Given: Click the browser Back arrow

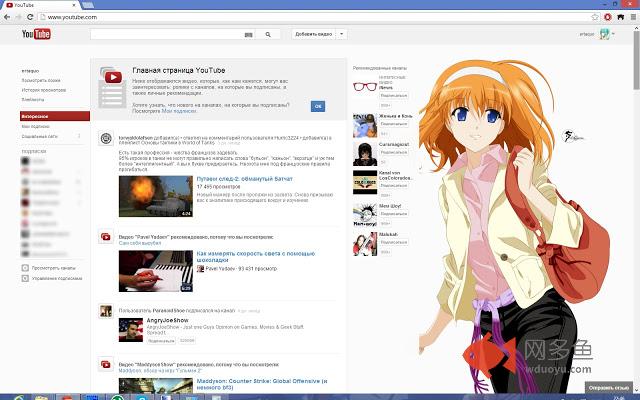Looking at the screenshot, I should 7,17.
